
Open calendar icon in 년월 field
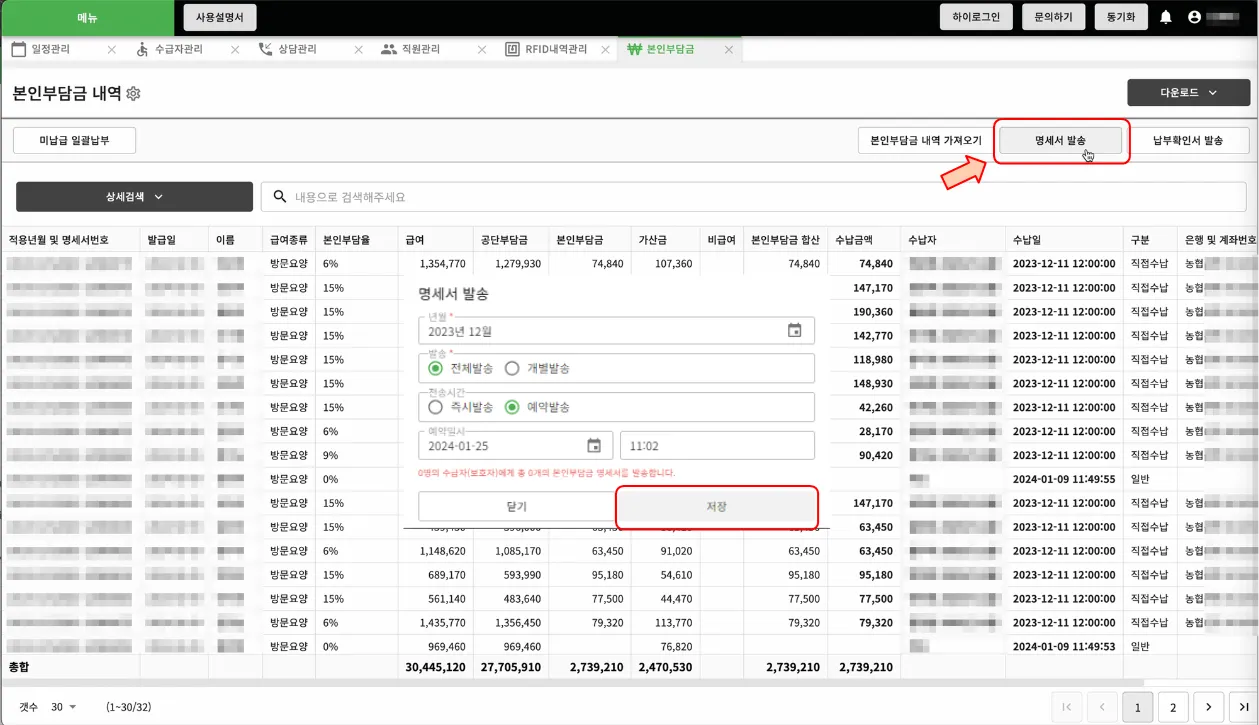794,331
